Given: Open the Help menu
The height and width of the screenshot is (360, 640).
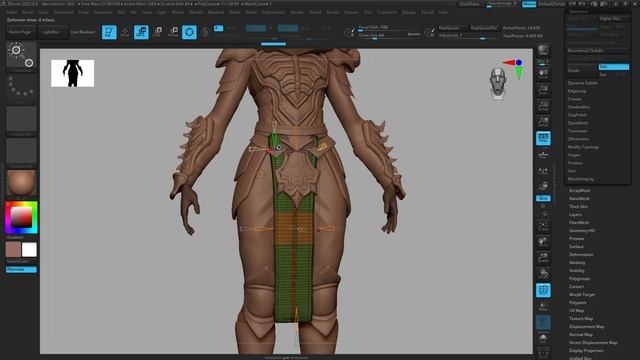Looking at the screenshot, I should pyautogui.click(x=443, y=13).
